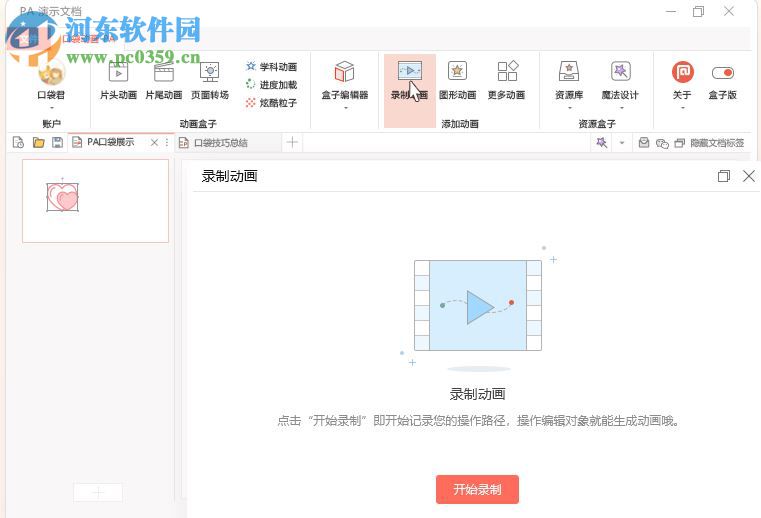Screen dimensions: 761x518
Task: Close the 录制动画 panel
Action: click(x=749, y=176)
